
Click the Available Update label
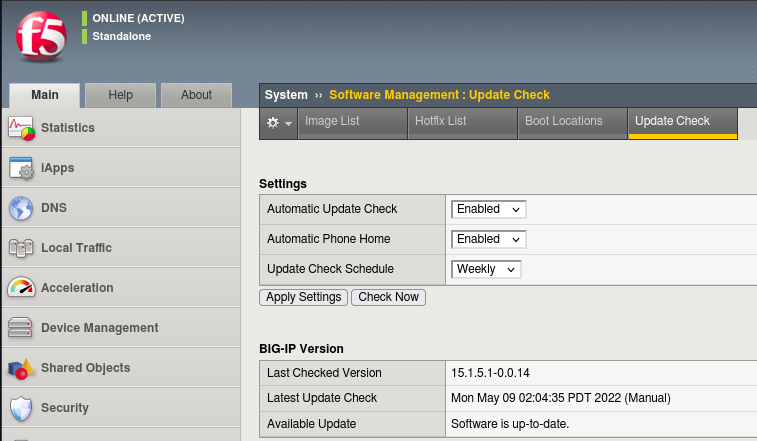(x=311, y=424)
